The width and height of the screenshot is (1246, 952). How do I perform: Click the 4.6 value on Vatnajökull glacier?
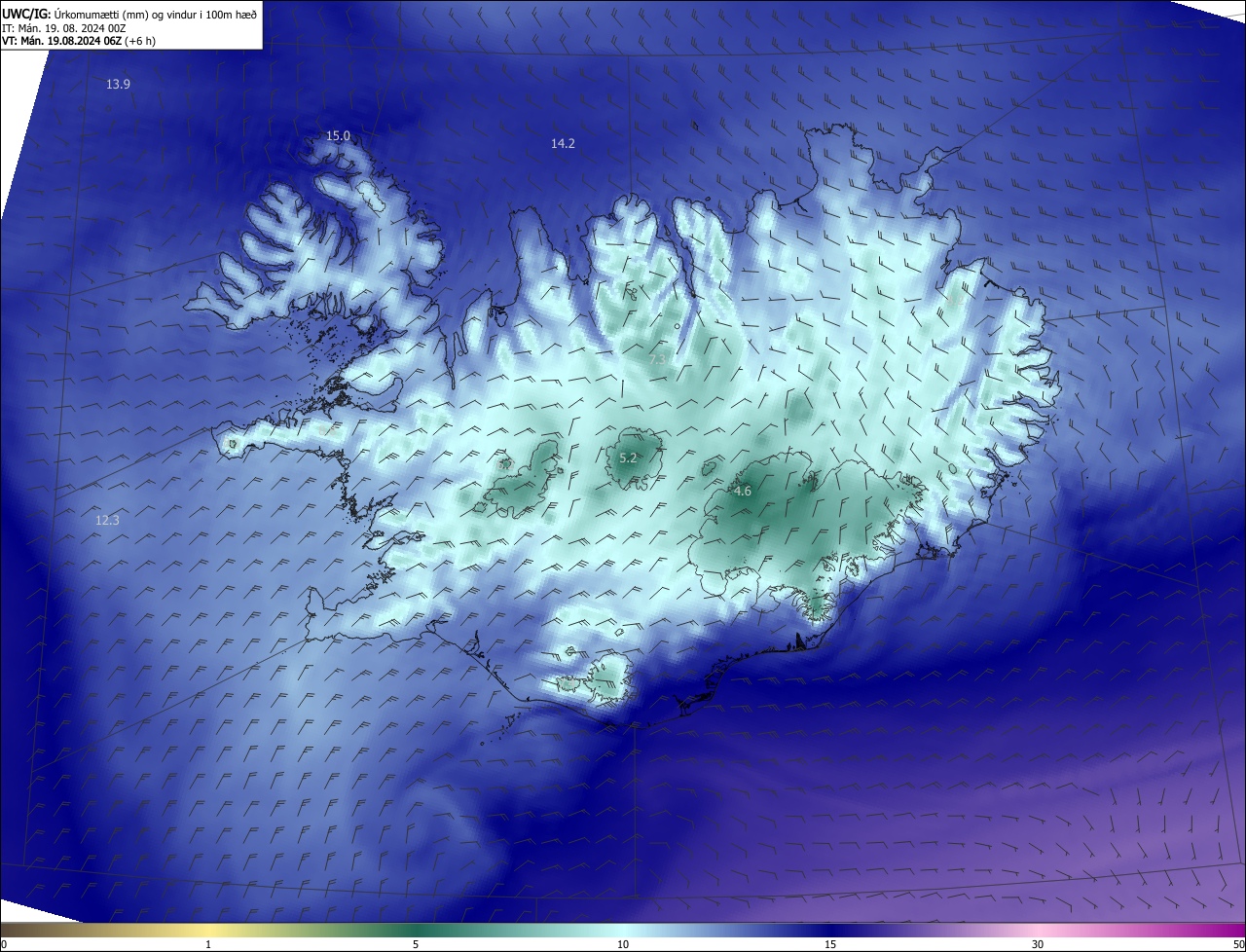[743, 492]
